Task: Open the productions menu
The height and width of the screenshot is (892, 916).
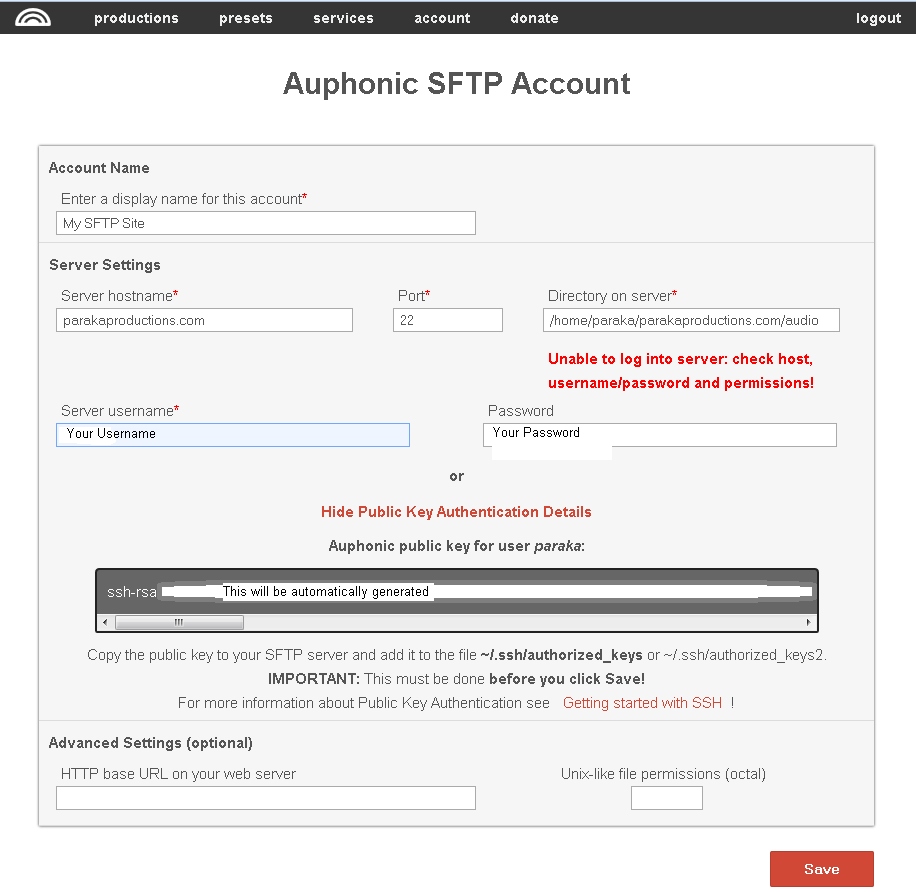Action: coord(136,18)
